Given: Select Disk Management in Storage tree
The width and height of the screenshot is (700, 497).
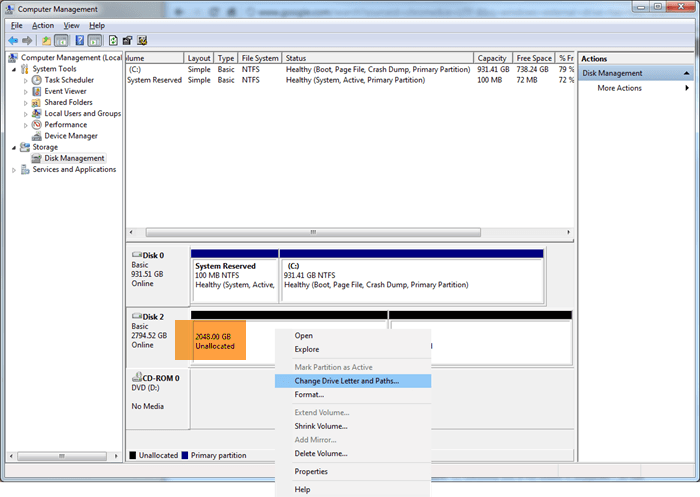Looking at the screenshot, I should click(74, 158).
